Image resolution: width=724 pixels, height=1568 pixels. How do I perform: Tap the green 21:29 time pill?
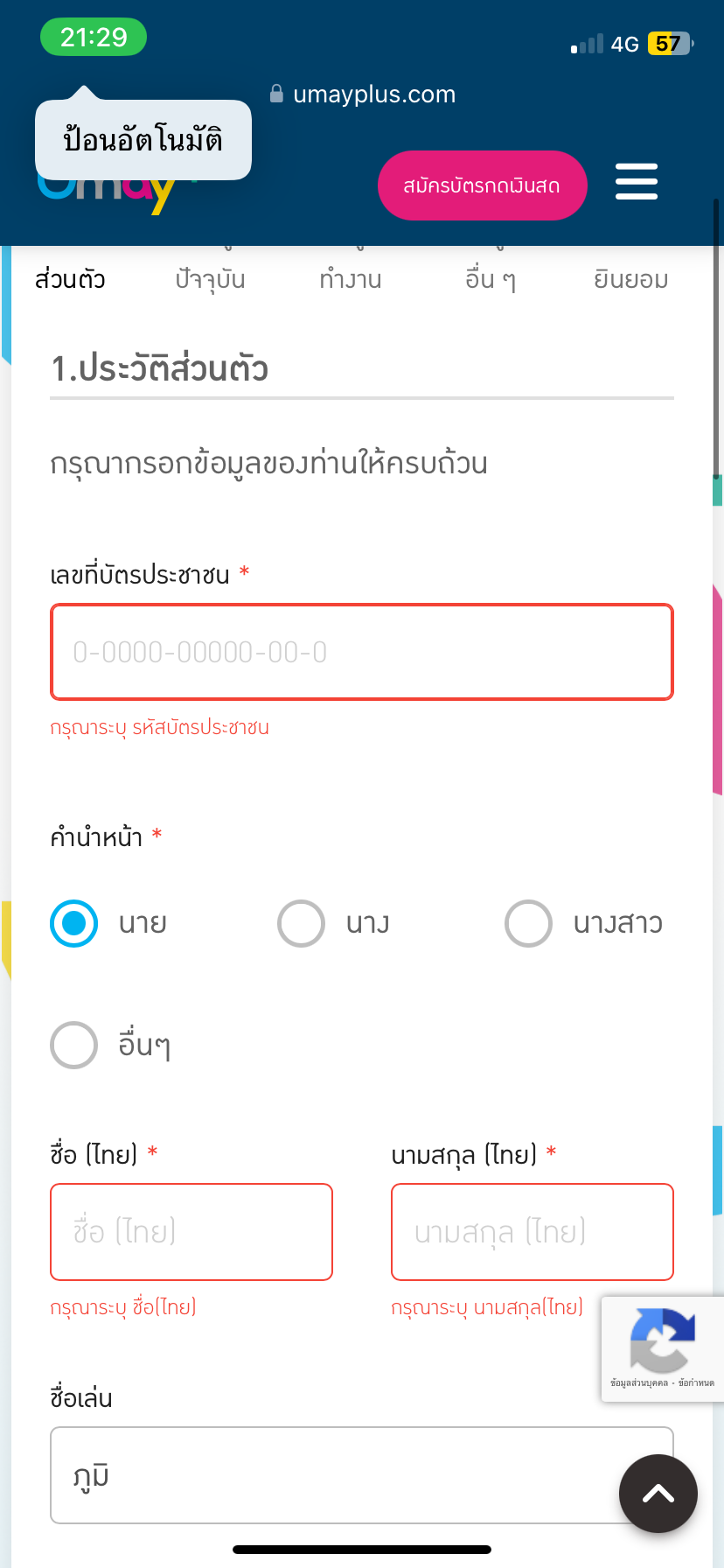(x=94, y=38)
